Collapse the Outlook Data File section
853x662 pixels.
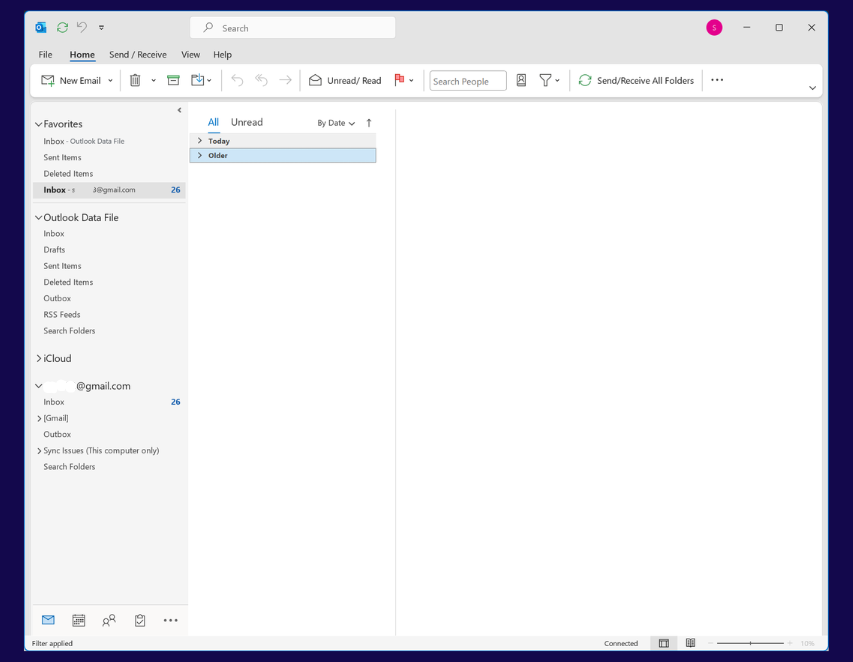click(x=39, y=218)
